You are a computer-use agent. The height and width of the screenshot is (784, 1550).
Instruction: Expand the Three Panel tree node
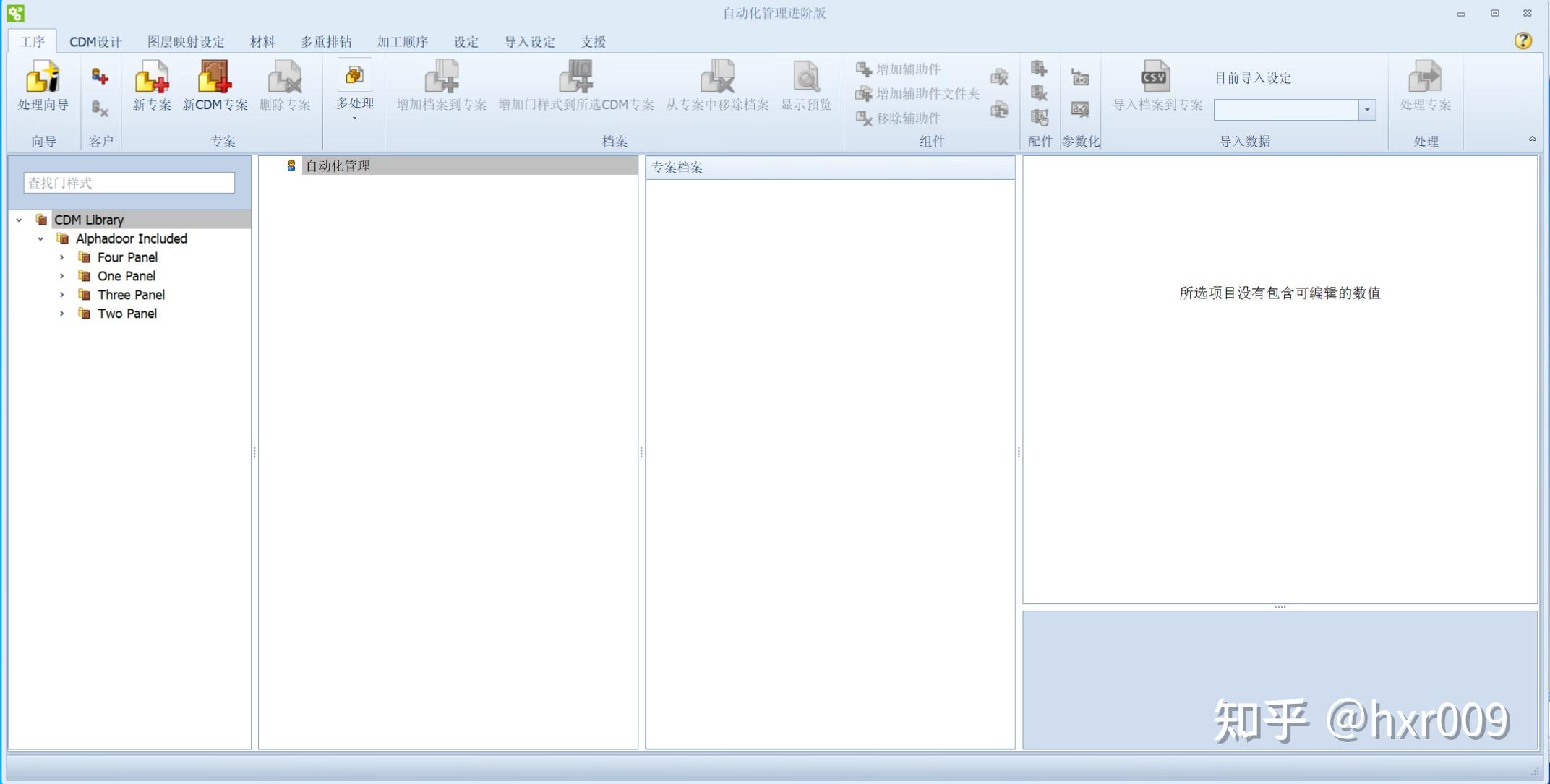(62, 295)
